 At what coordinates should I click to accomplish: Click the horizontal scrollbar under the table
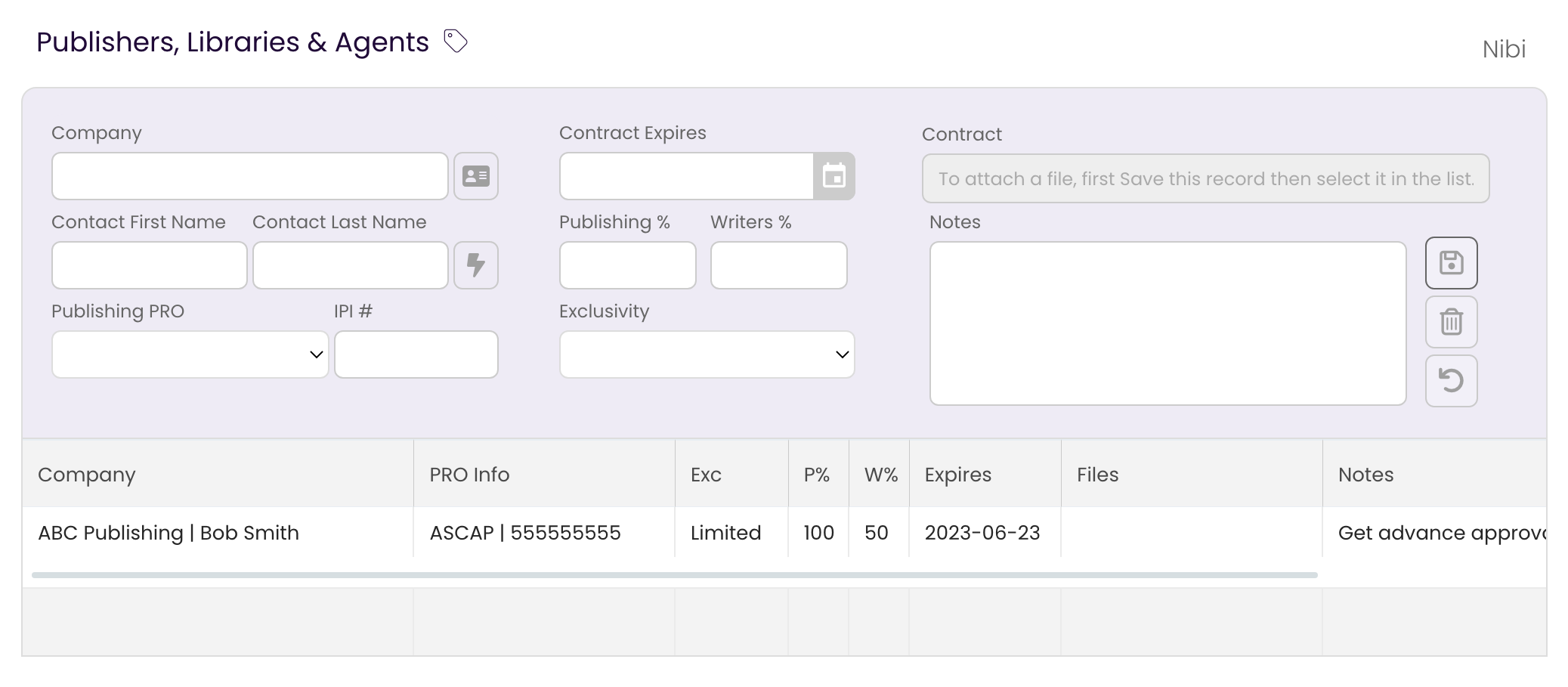(x=675, y=575)
